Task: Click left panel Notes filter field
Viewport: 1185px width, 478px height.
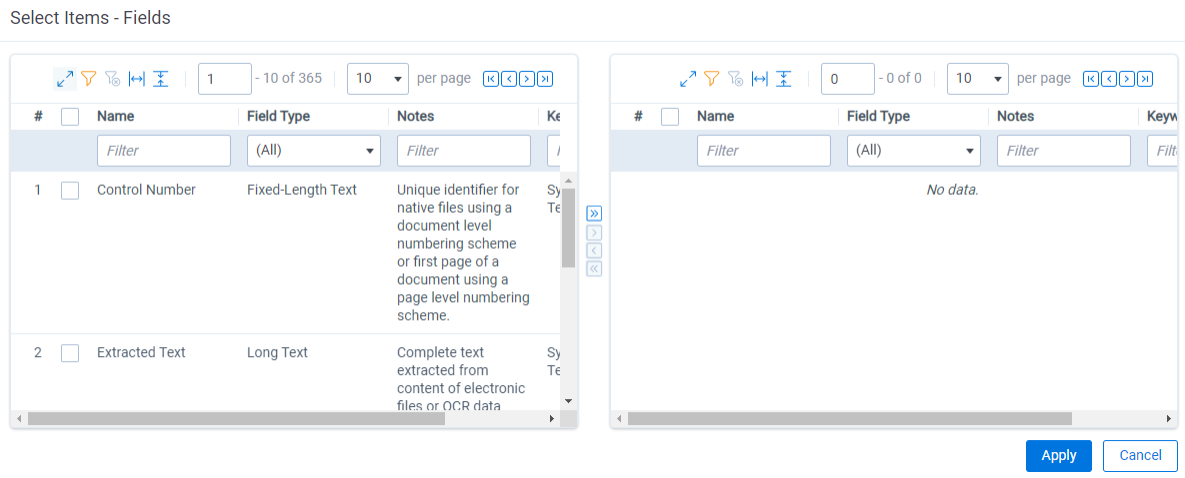Action: [464, 151]
